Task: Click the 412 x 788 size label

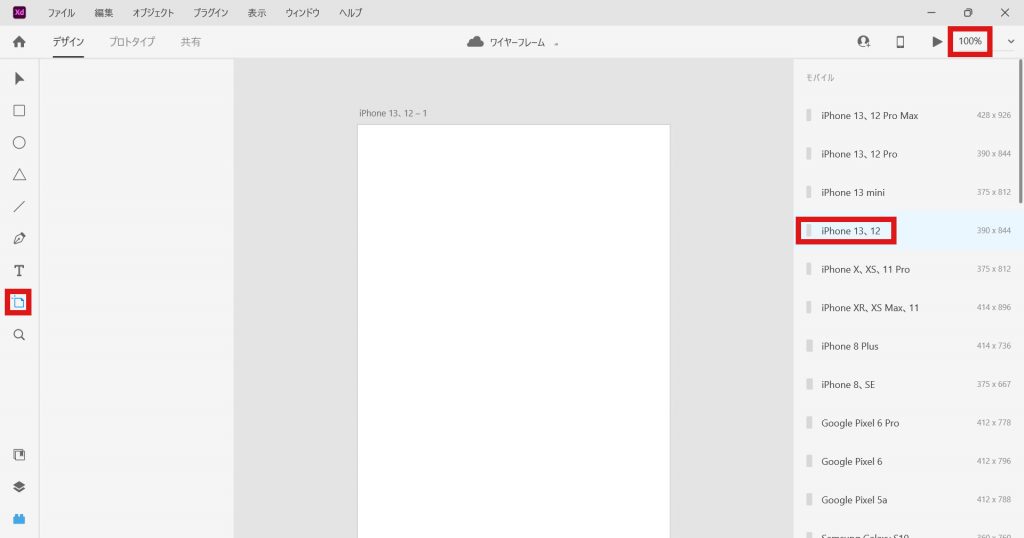Action: (x=993, y=499)
